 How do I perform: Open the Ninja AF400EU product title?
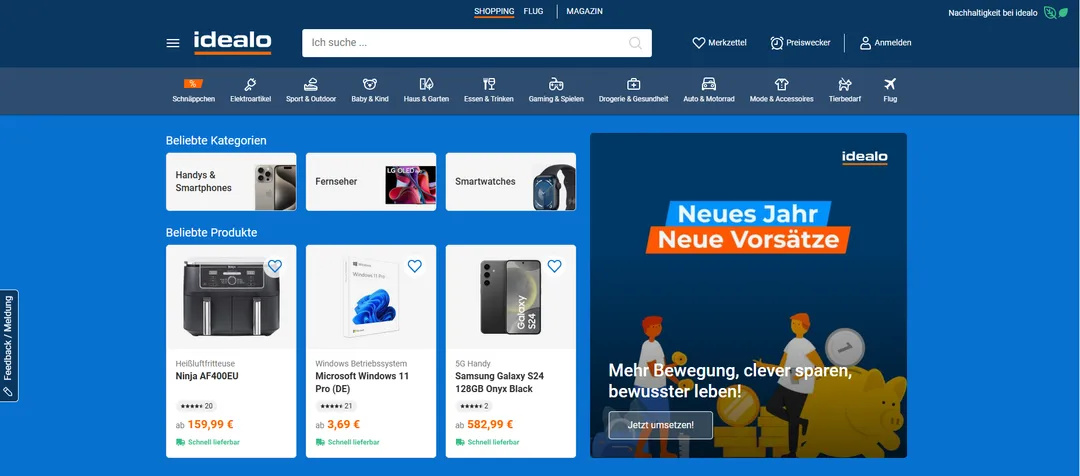(x=207, y=376)
